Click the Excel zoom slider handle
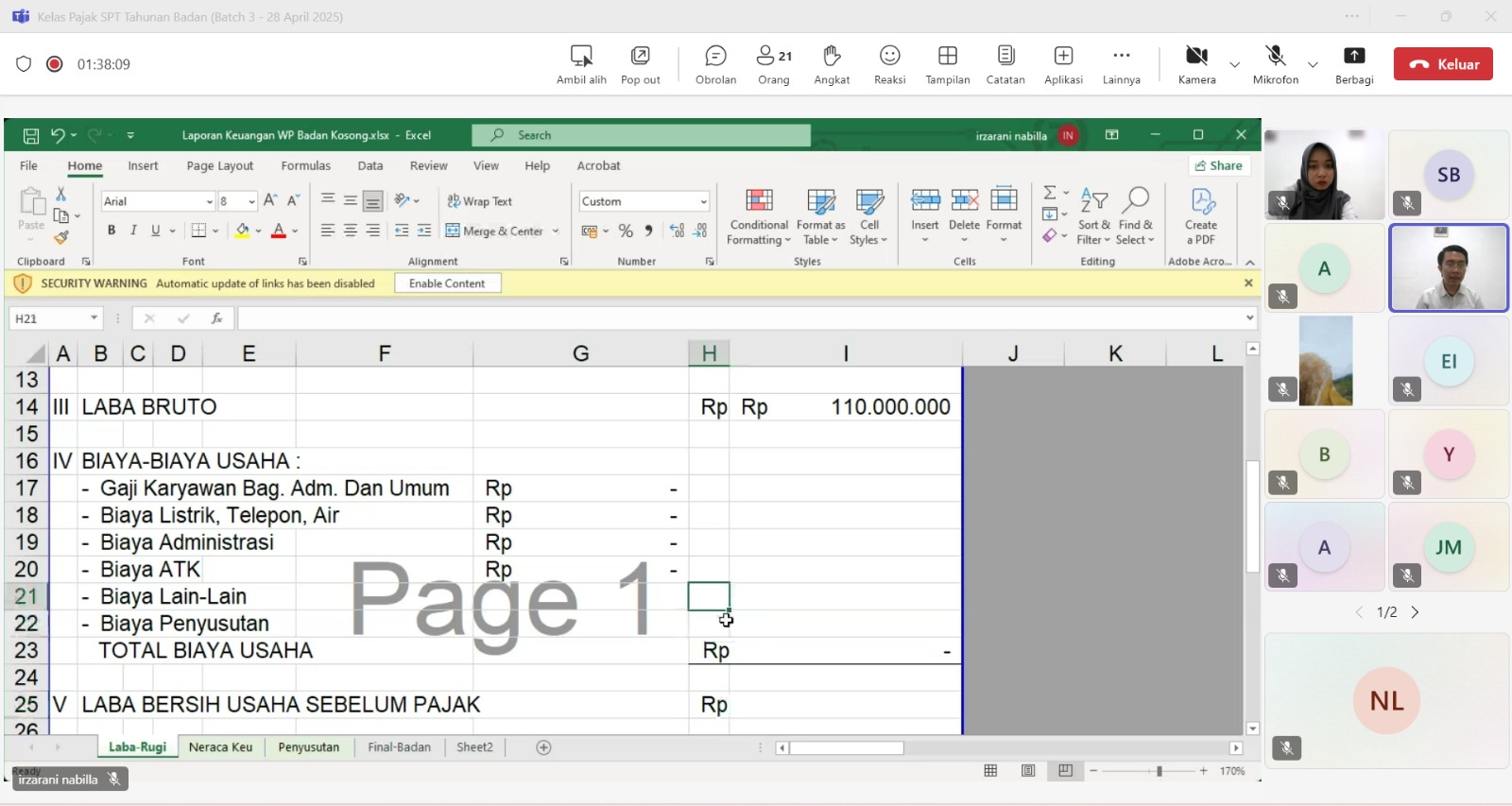 (x=1160, y=772)
